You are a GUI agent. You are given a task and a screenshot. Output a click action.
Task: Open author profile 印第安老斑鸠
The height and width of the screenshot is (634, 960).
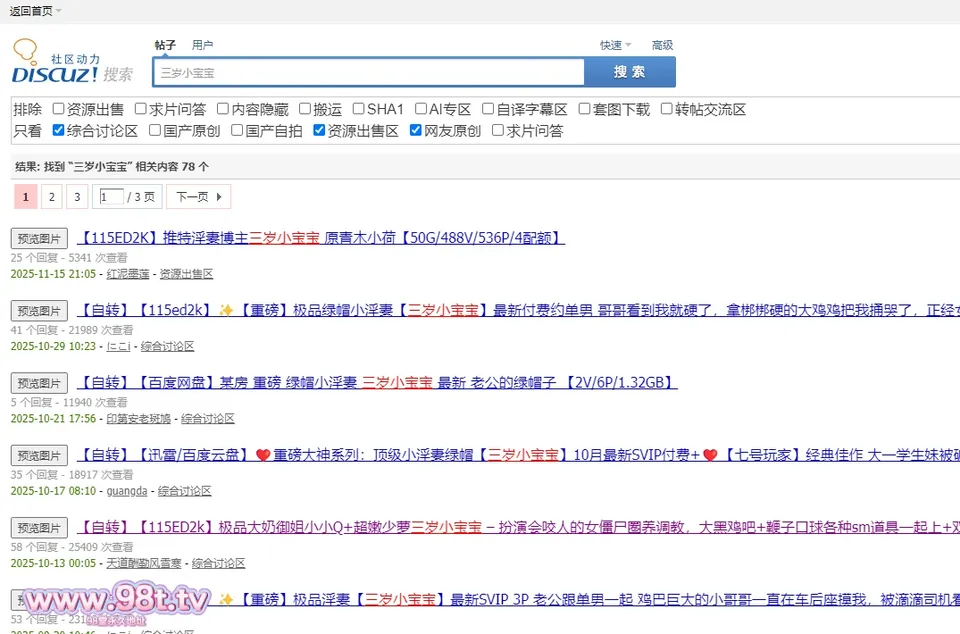pos(138,419)
